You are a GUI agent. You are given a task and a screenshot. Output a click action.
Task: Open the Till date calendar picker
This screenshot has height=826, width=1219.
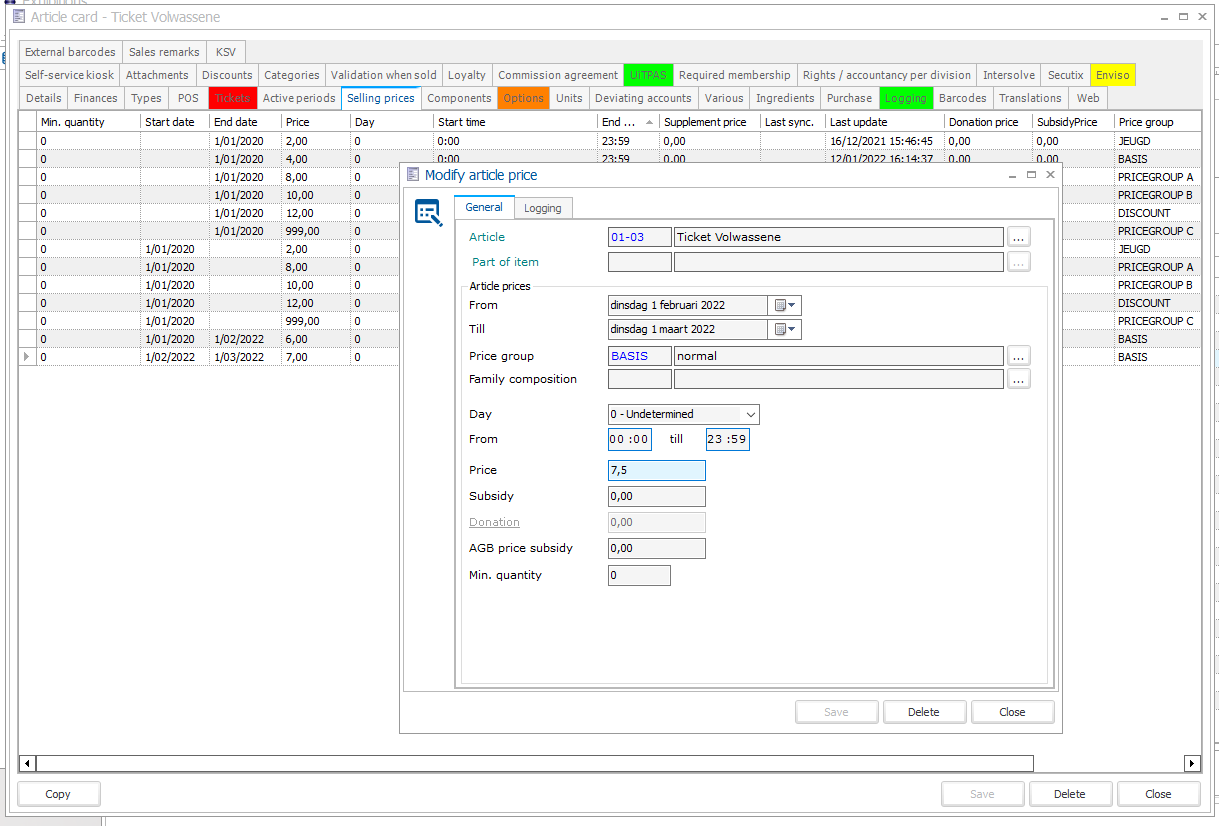point(785,329)
